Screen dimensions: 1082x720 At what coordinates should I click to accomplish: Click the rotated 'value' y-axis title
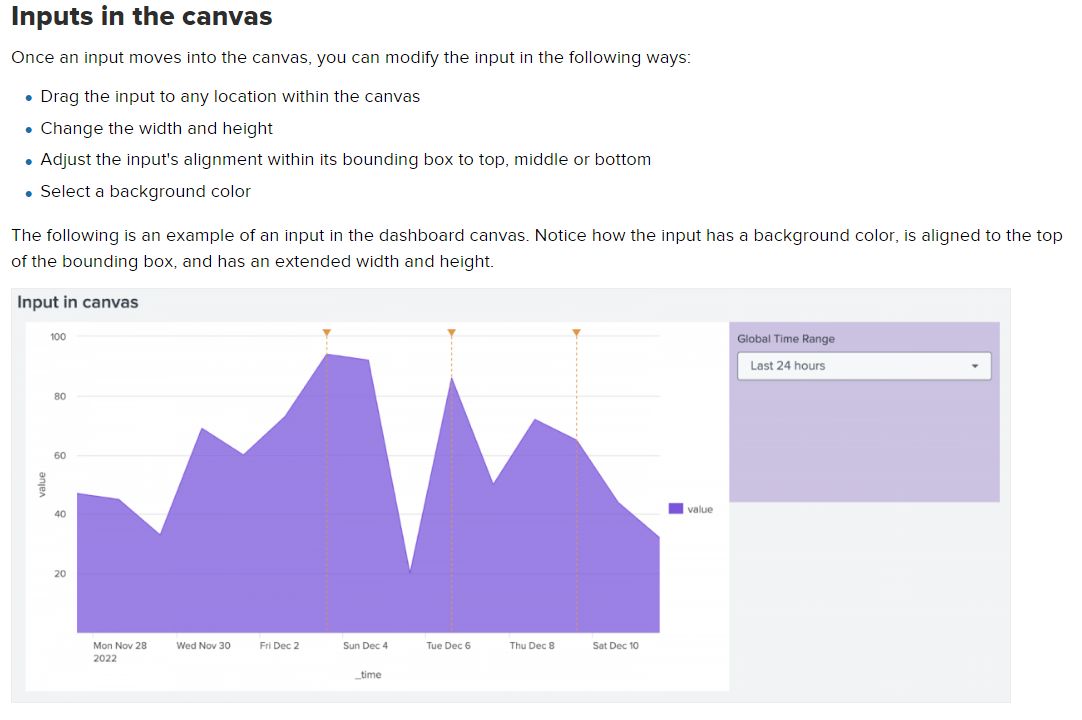(42, 484)
